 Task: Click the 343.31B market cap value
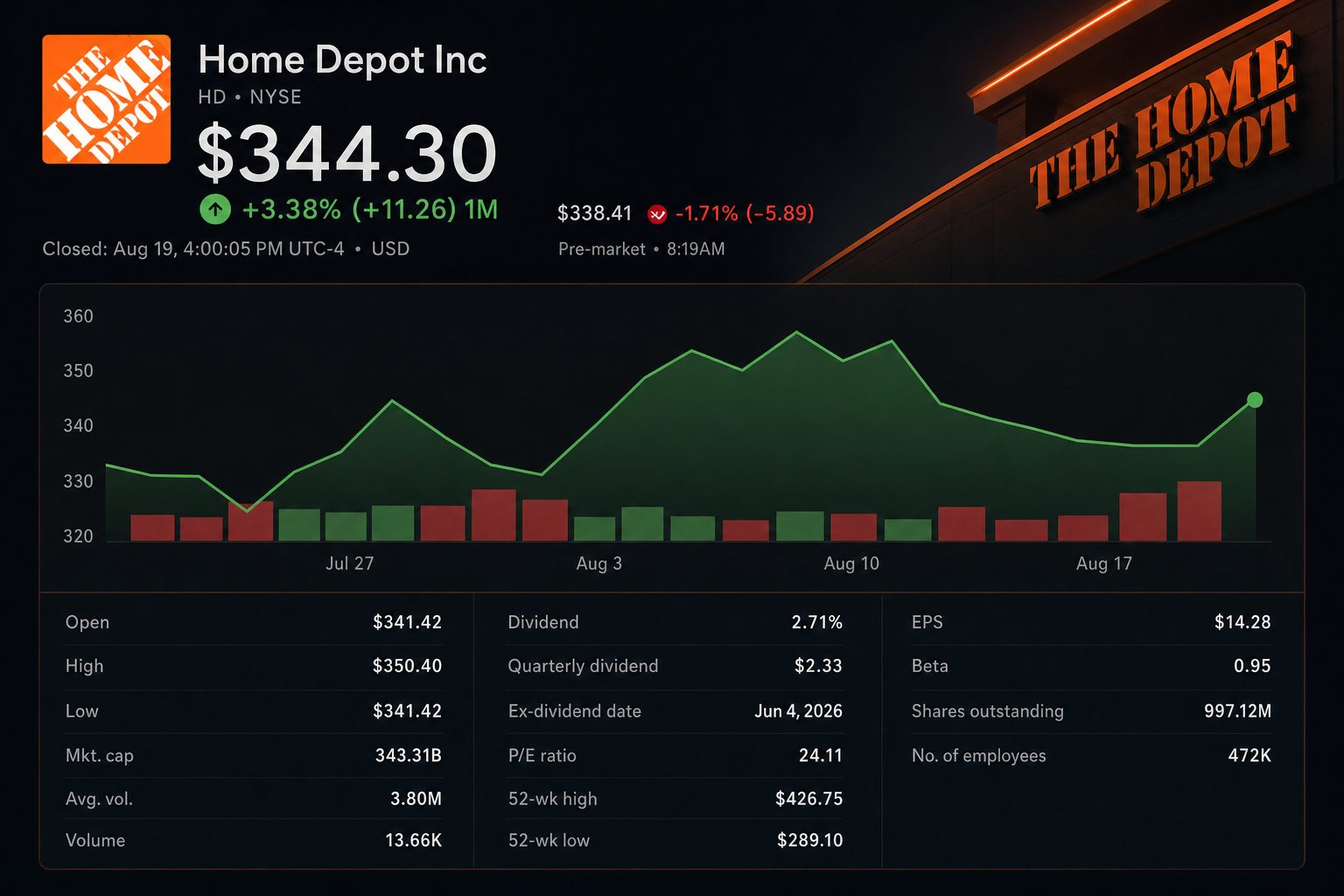(x=409, y=755)
